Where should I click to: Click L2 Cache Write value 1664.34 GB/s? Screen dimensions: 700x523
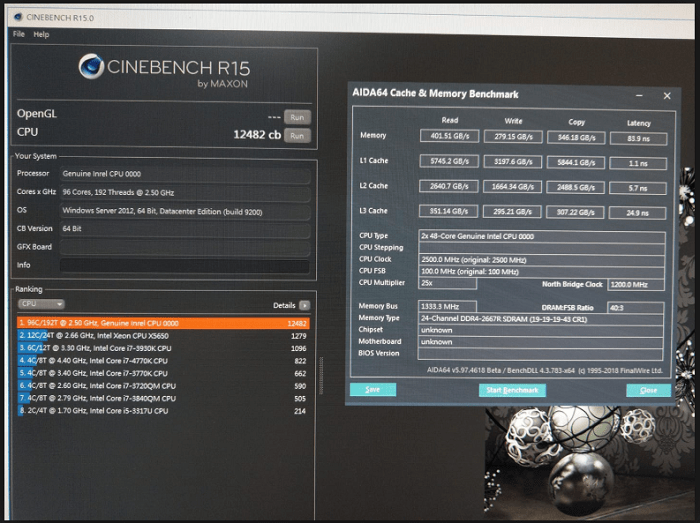[512, 187]
